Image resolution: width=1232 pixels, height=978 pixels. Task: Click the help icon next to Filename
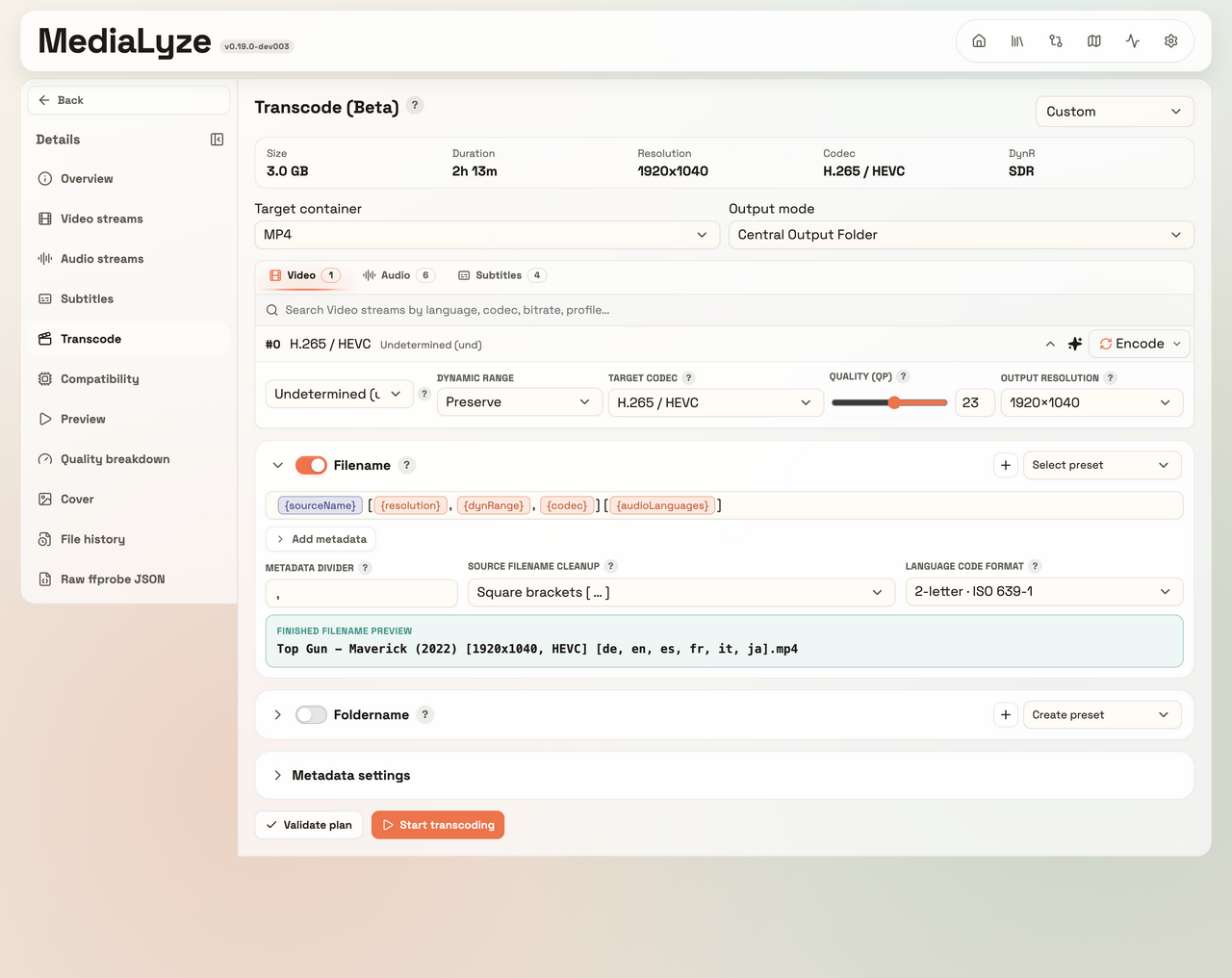coord(407,465)
